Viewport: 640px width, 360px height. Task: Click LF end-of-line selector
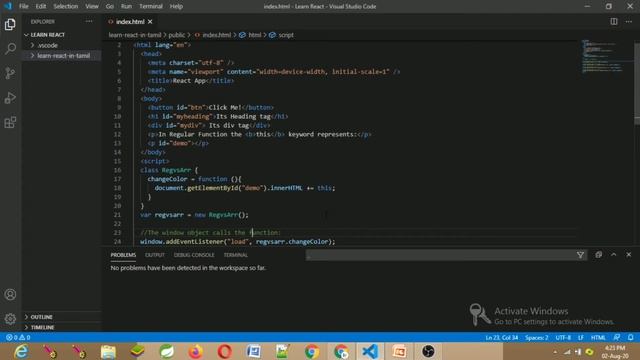click(x=580, y=338)
